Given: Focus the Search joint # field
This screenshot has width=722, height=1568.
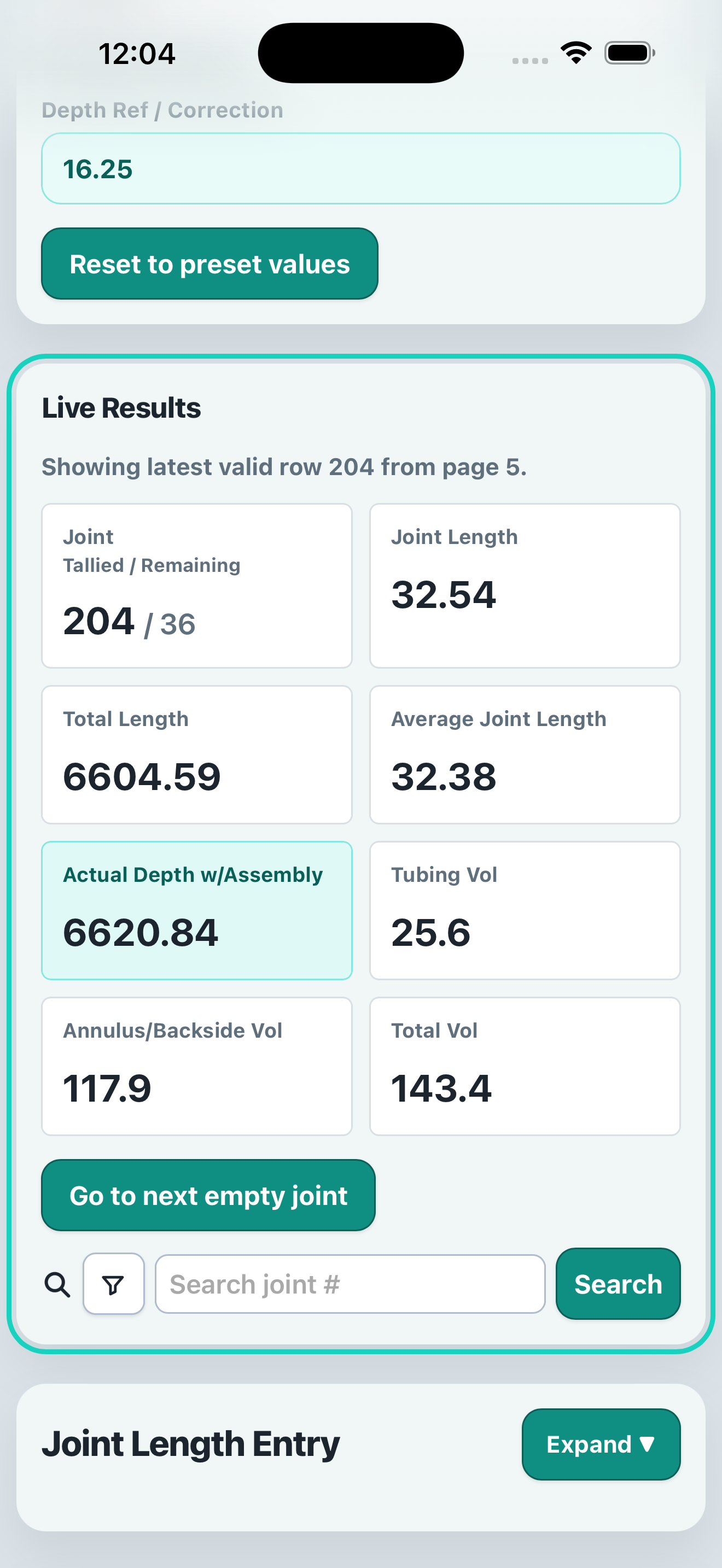Looking at the screenshot, I should [350, 1284].
